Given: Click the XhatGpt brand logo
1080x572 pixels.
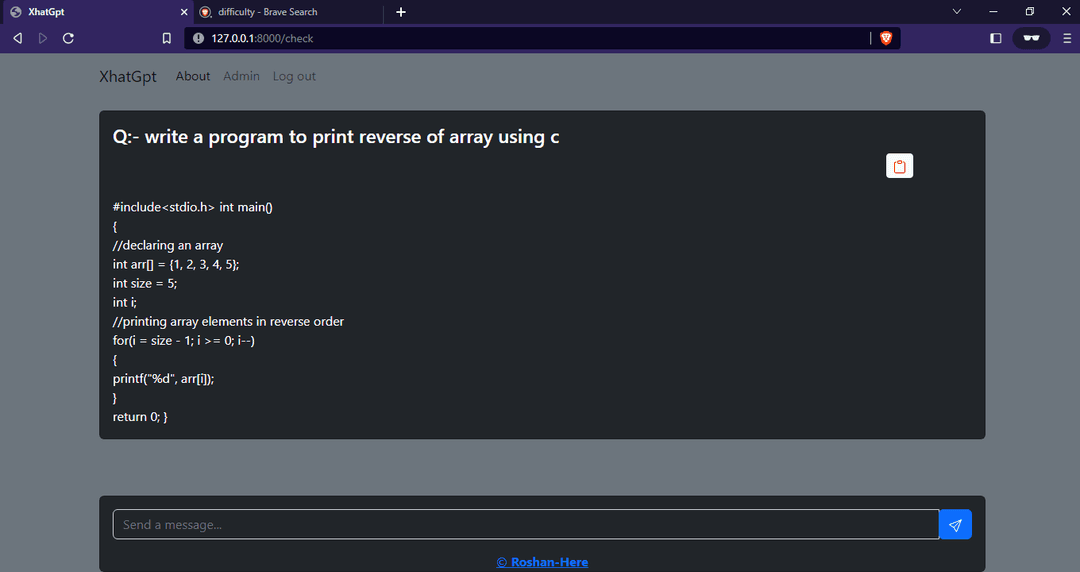Looking at the screenshot, I should coord(128,76).
